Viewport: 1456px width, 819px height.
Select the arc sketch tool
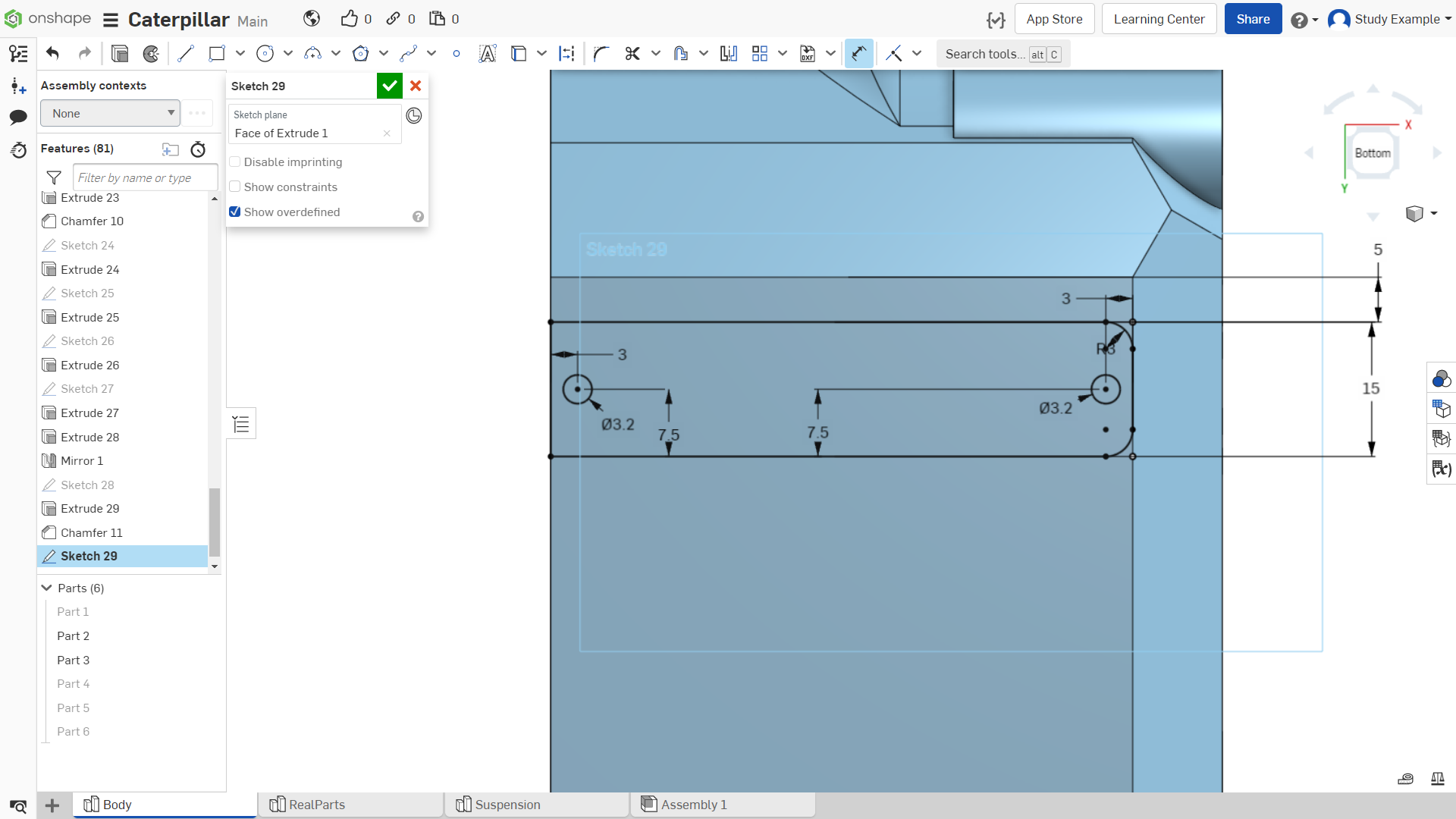312,53
